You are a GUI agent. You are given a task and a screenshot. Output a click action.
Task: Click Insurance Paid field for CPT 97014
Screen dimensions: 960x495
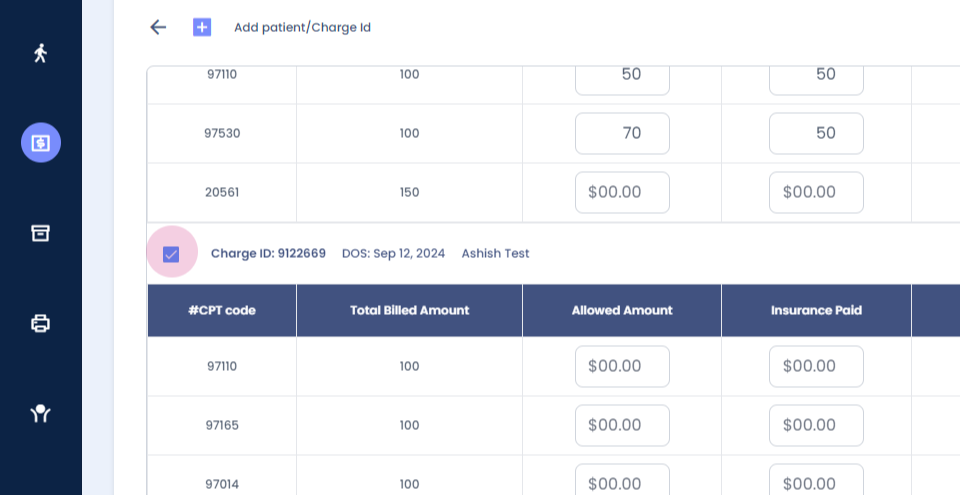(816, 484)
